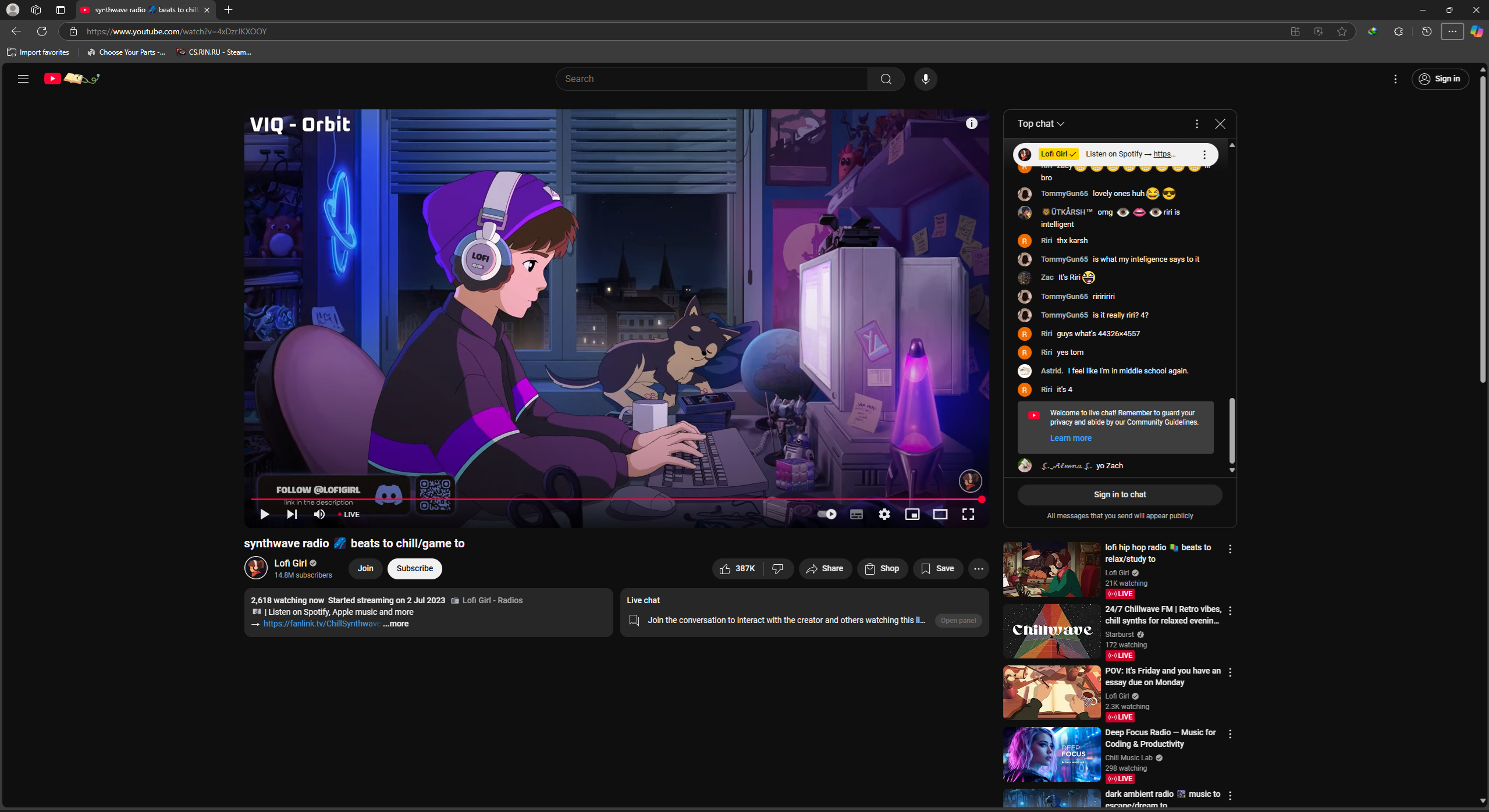Open options for lofi hip hop radio video
The height and width of the screenshot is (812, 1489).
[1229, 549]
